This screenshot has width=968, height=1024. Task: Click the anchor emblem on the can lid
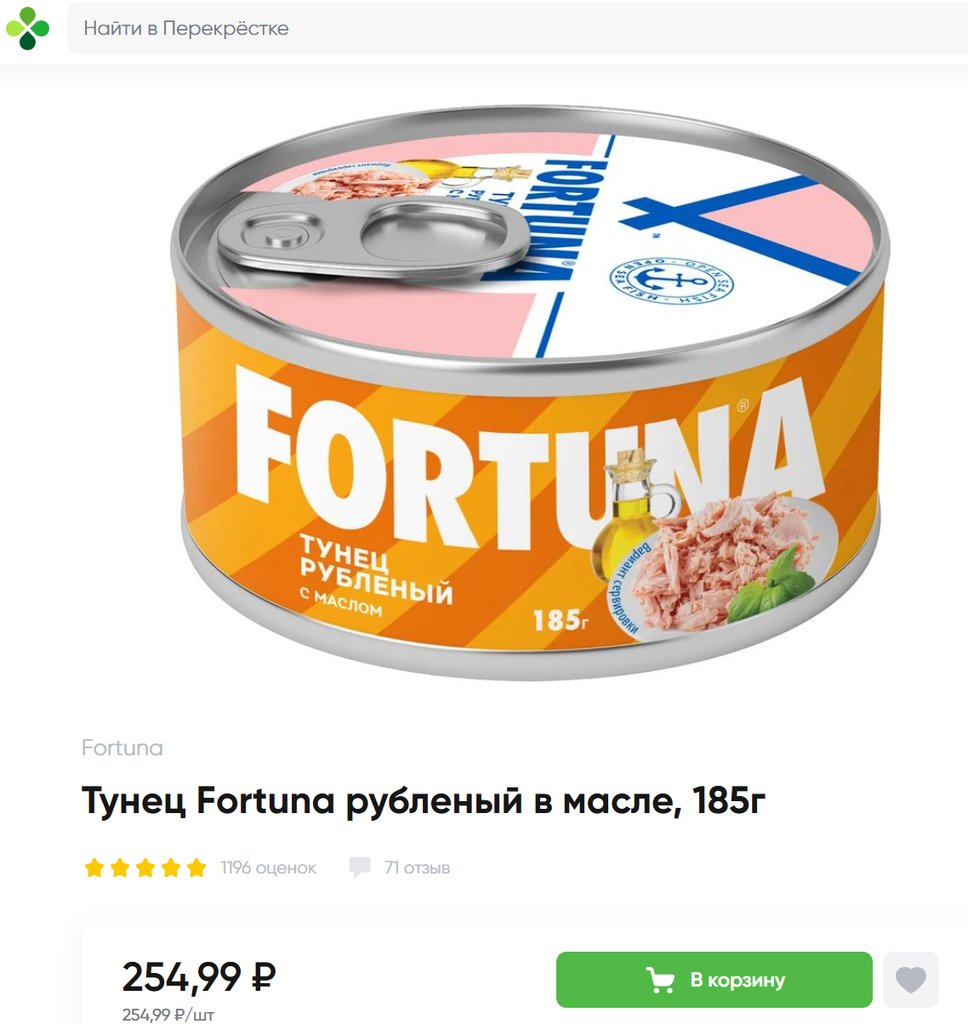pos(671,282)
